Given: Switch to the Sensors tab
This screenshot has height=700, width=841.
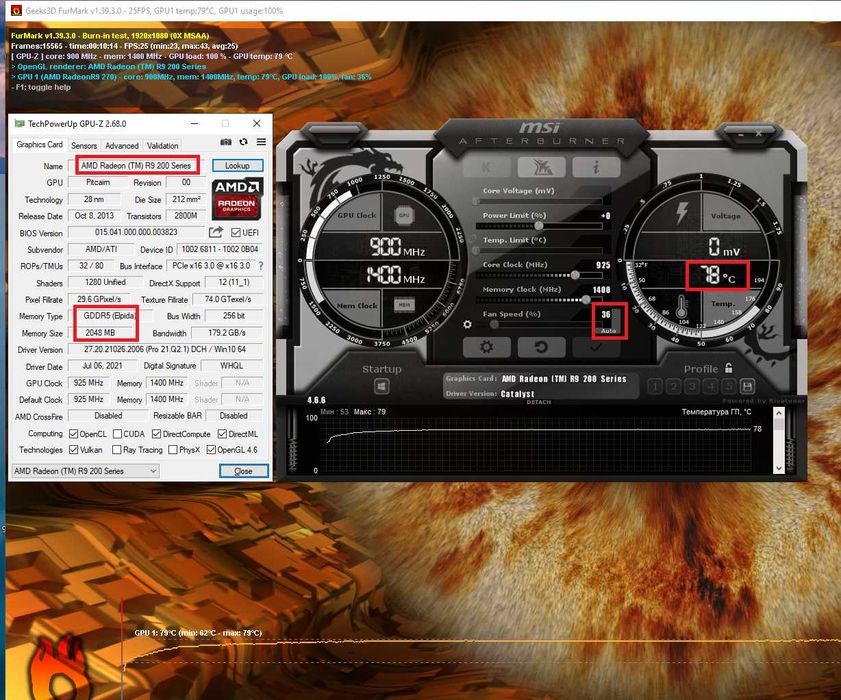Looking at the screenshot, I should pos(84,145).
